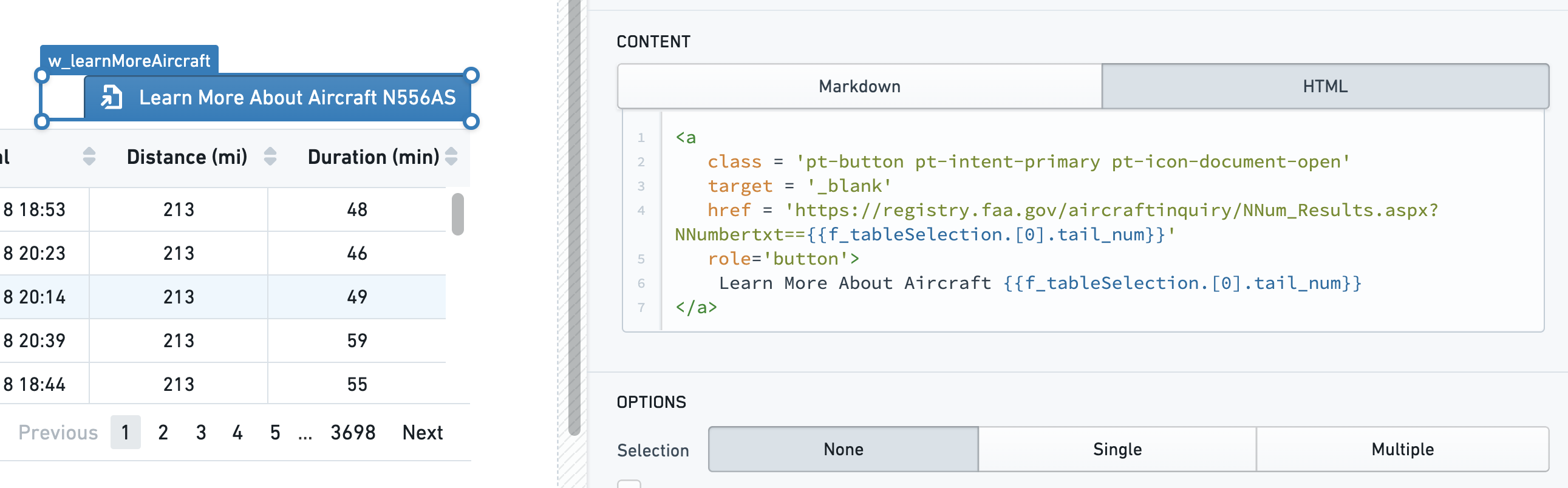Click the role='button' code line

click(x=783, y=259)
